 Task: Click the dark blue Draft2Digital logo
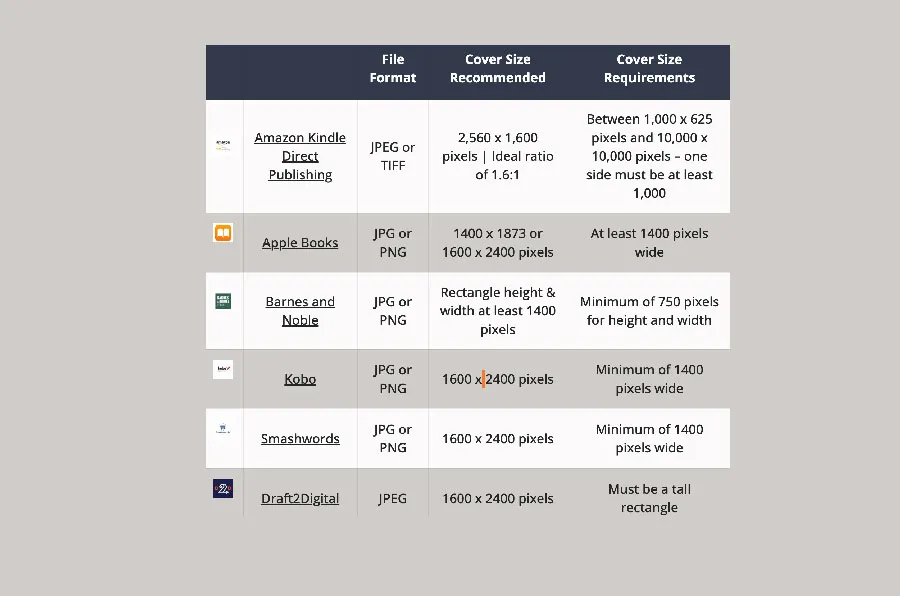tap(223, 489)
